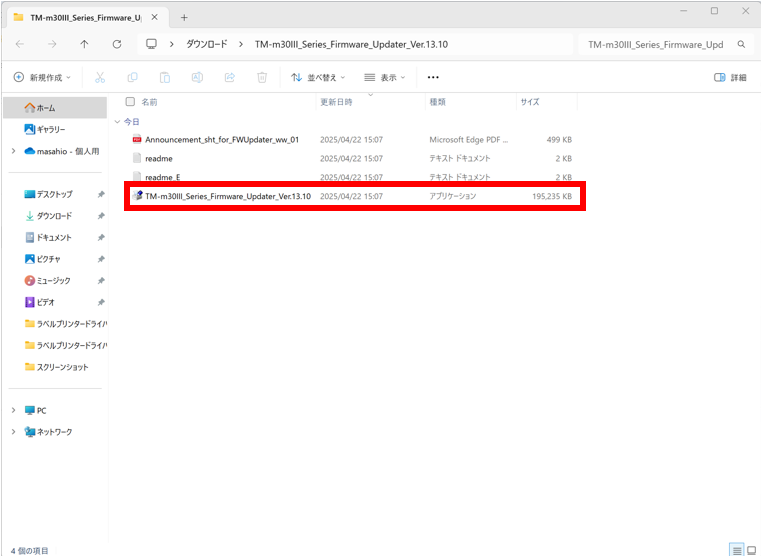This screenshot has height=557, width=761.
Task: Switch to details list view icon
Action: pyautogui.click(x=737, y=550)
